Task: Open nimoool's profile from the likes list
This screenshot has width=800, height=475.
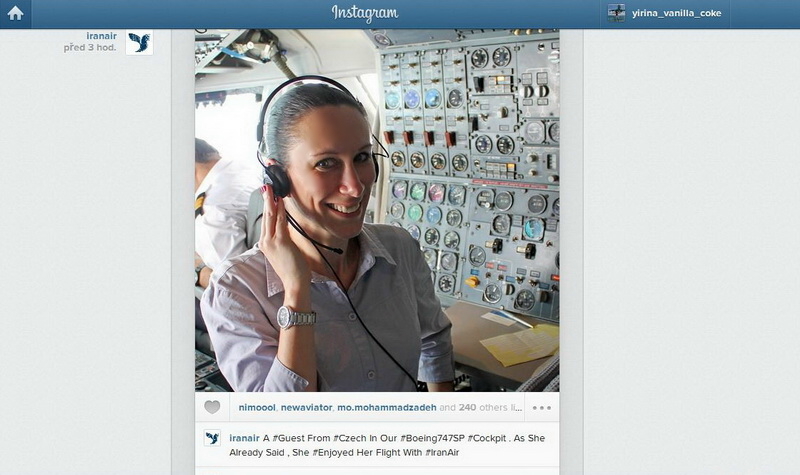Action: pyautogui.click(x=257, y=407)
